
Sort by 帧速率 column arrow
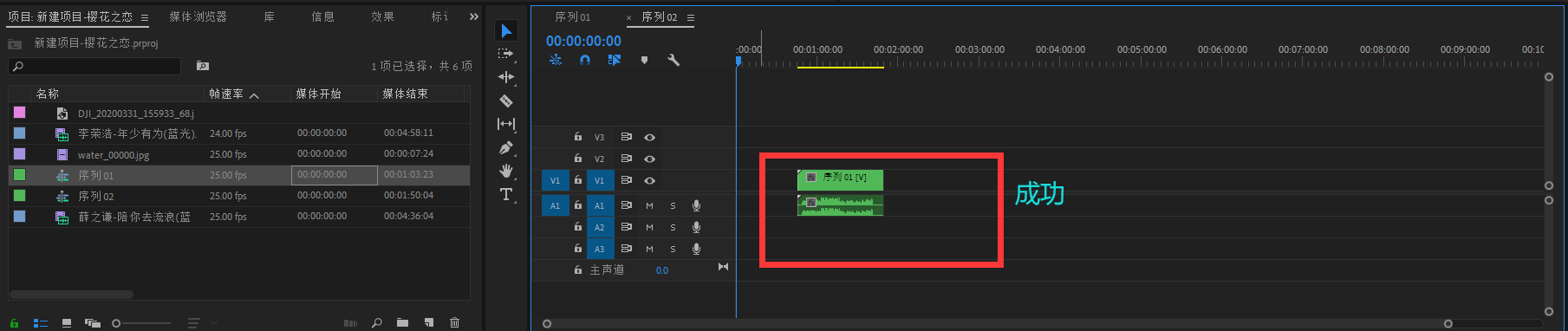[254, 95]
